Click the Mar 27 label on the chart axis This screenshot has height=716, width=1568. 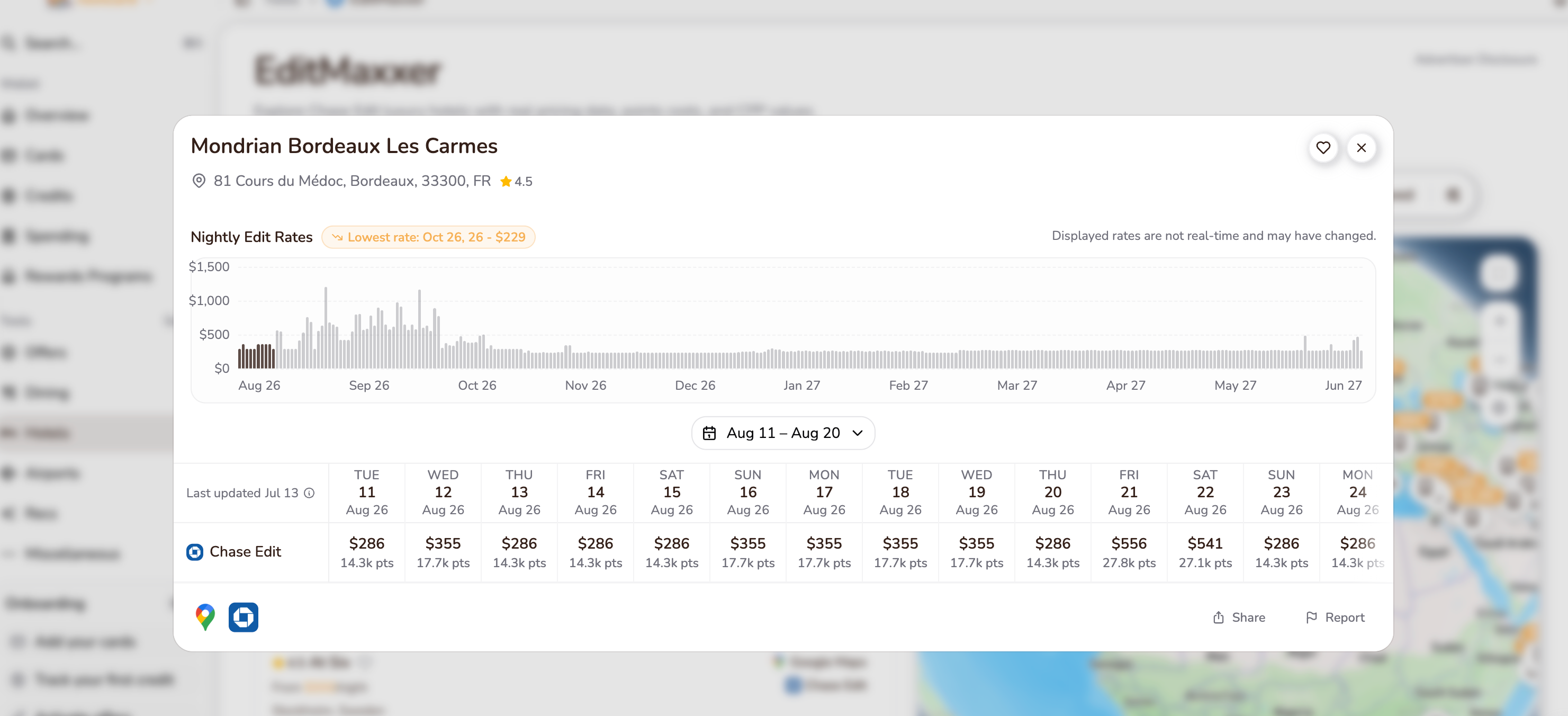[1017, 386]
